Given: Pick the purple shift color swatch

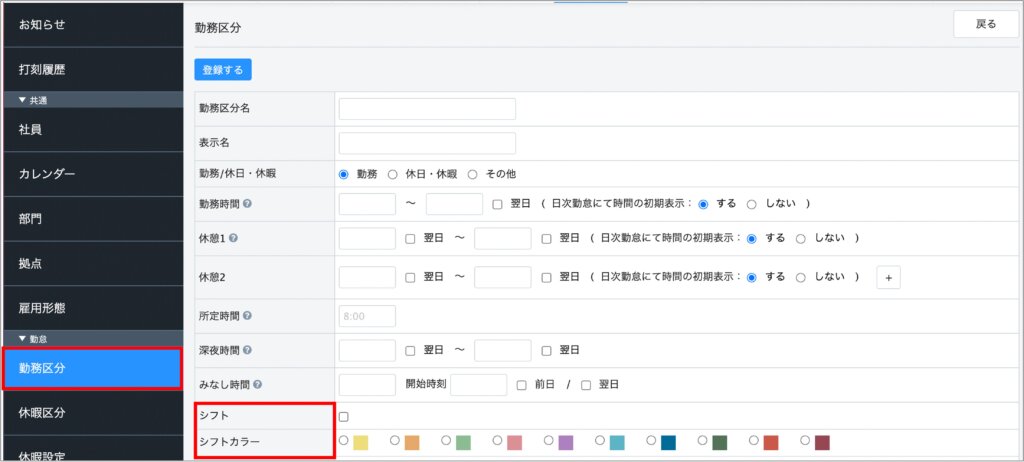Looking at the screenshot, I should tap(550, 441).
